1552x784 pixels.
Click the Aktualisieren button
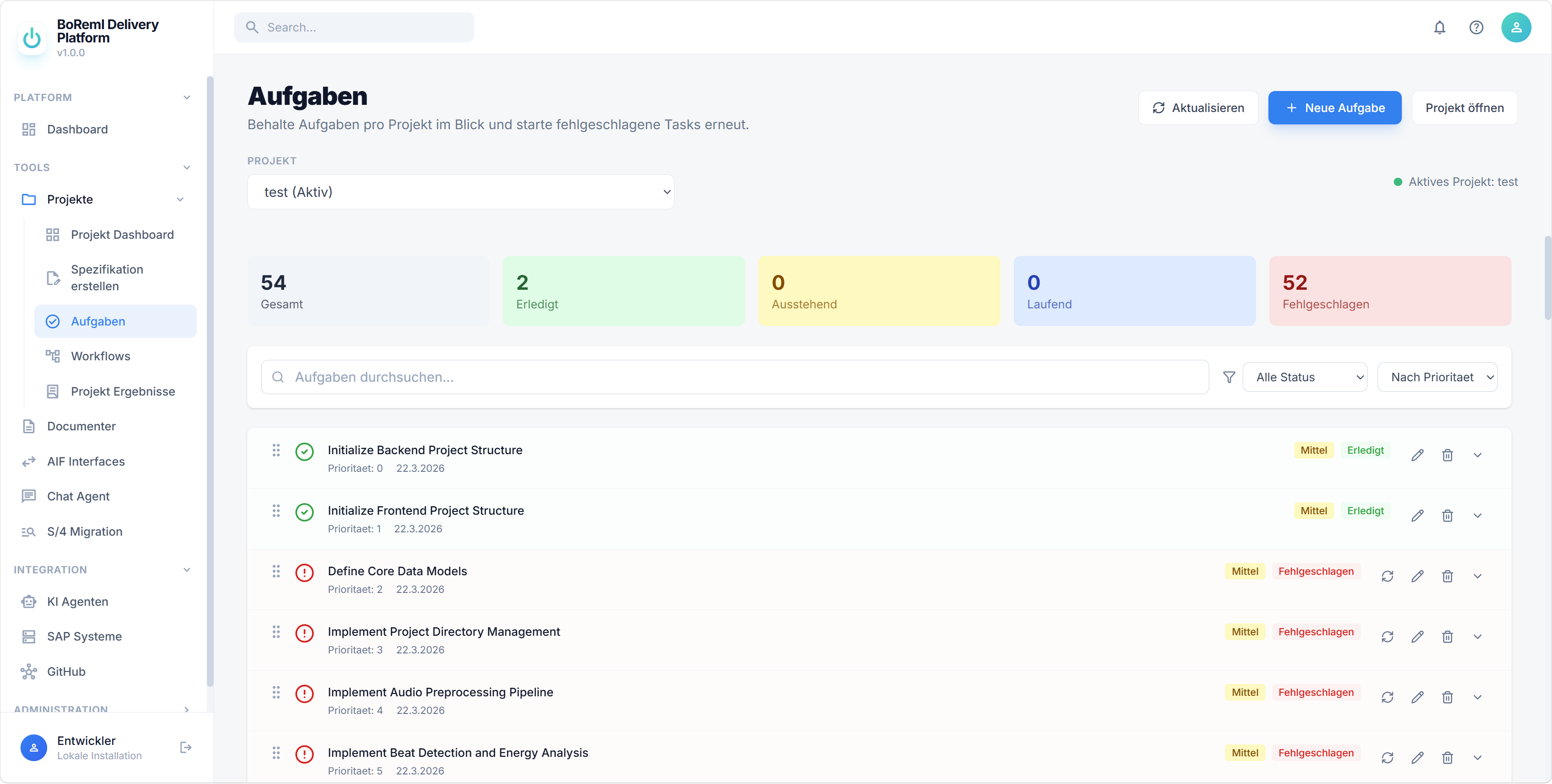tap(1197, 108)
